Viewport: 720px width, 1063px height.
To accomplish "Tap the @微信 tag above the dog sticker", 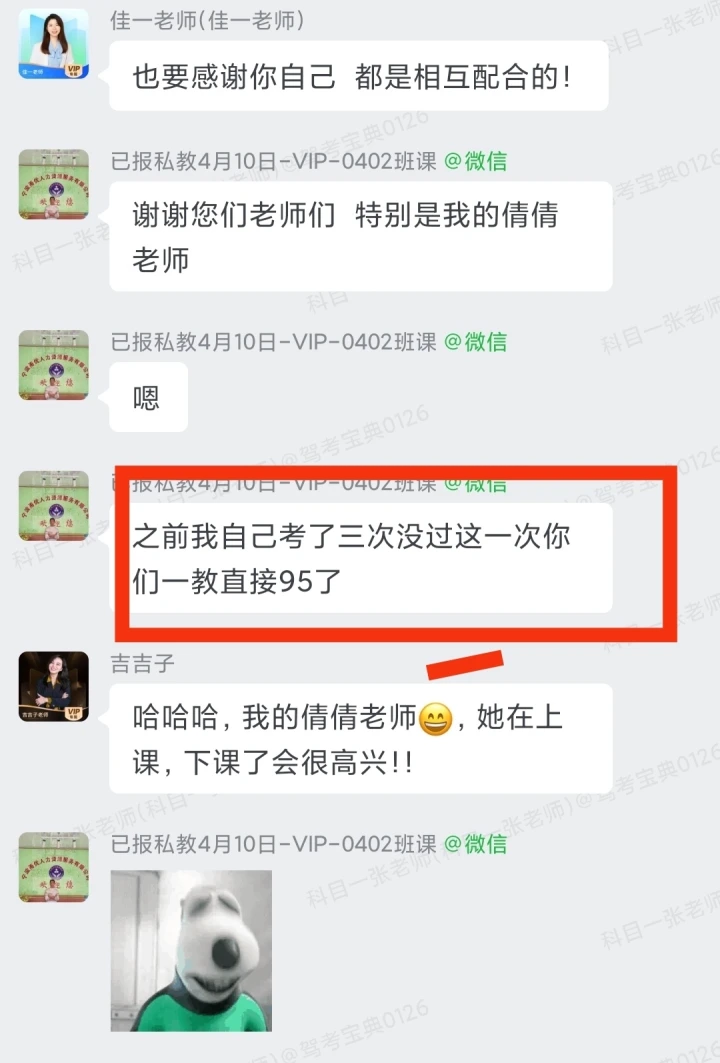I will [x=476, y=844].
